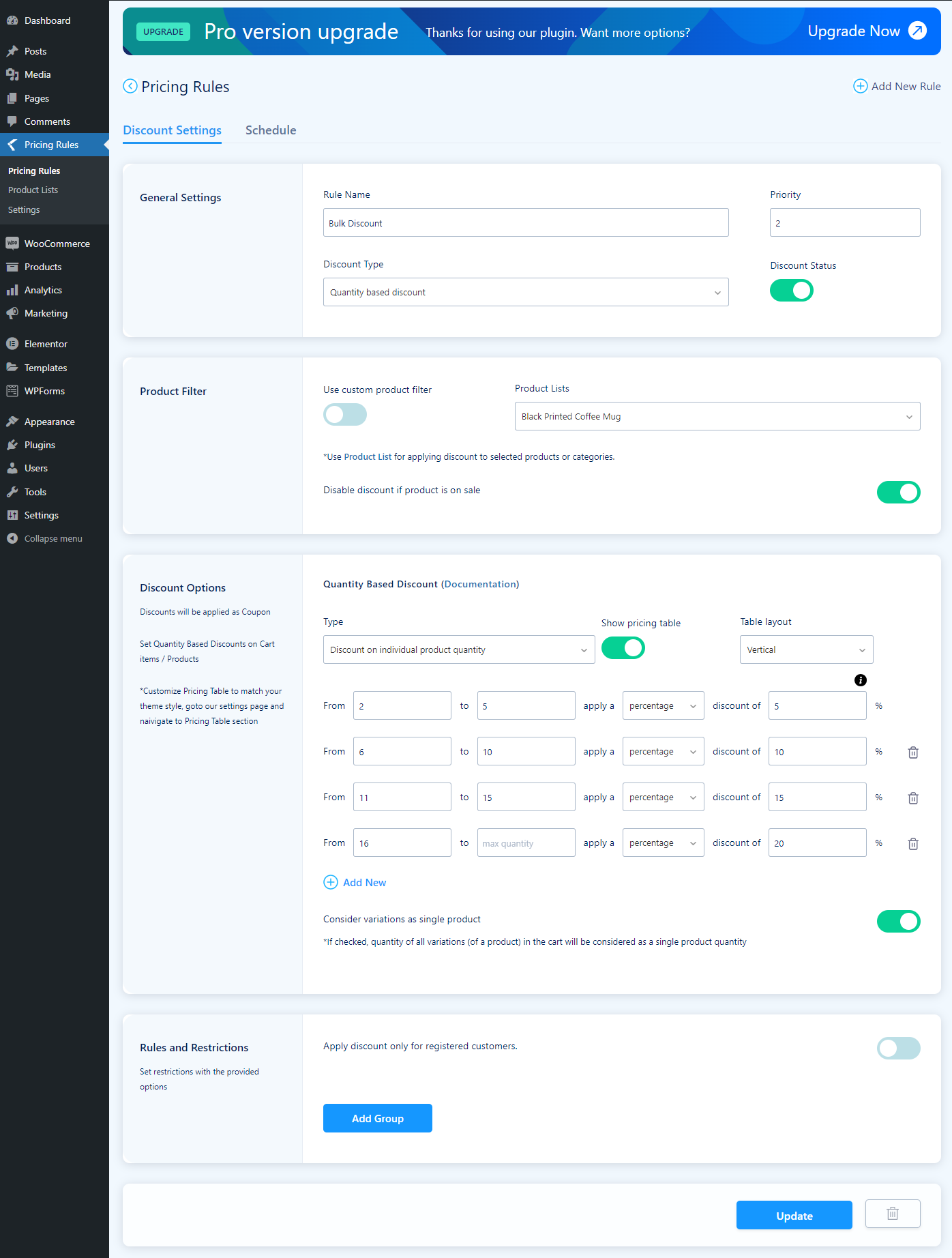952x1258 pixels.
Task: Switch to the Schedule tab
Action: click(271, 130)
